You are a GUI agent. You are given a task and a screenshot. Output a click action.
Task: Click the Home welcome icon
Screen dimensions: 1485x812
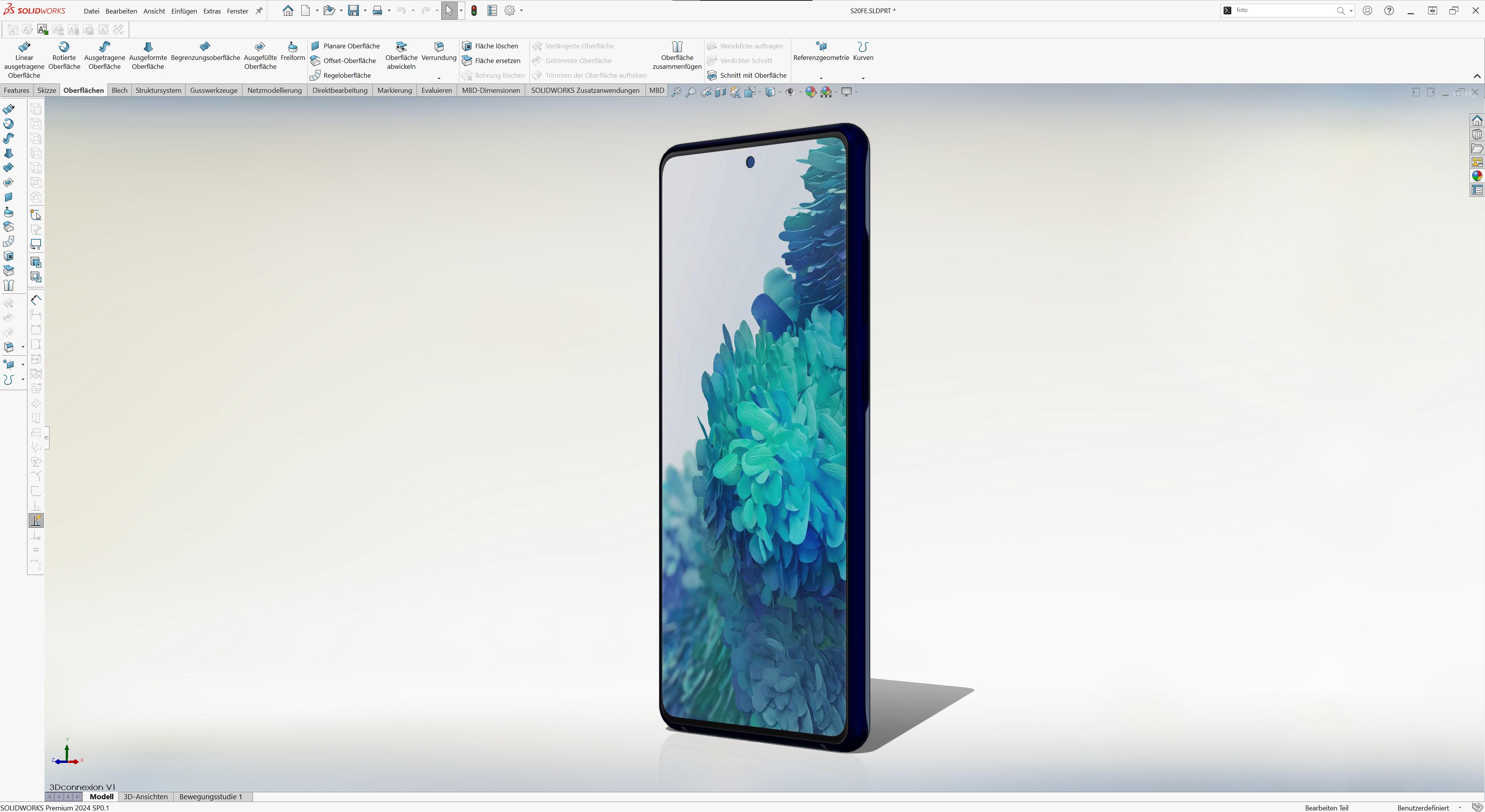tap(288, 10)
